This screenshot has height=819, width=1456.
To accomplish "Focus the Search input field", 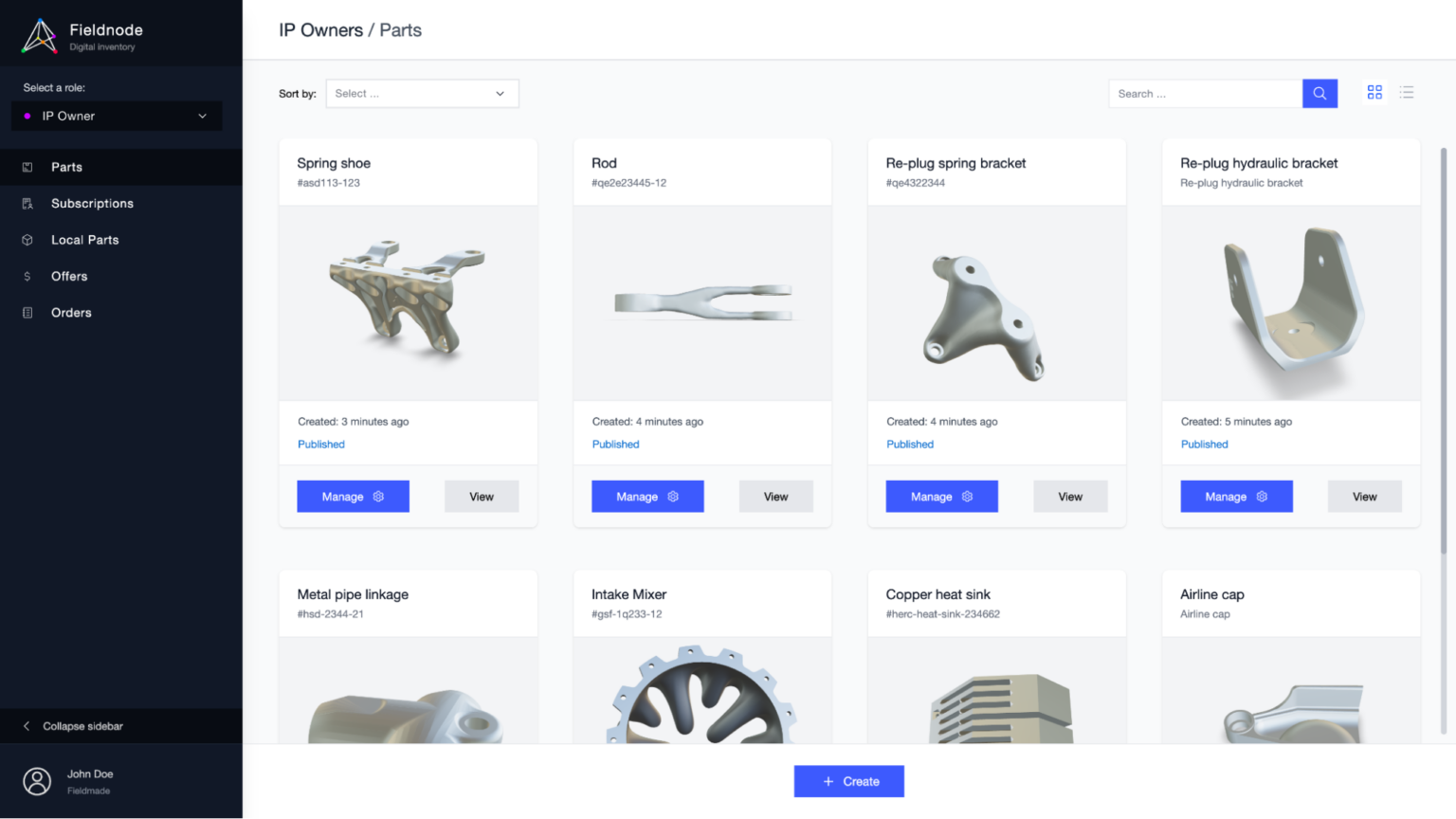I will (1204, 94).
